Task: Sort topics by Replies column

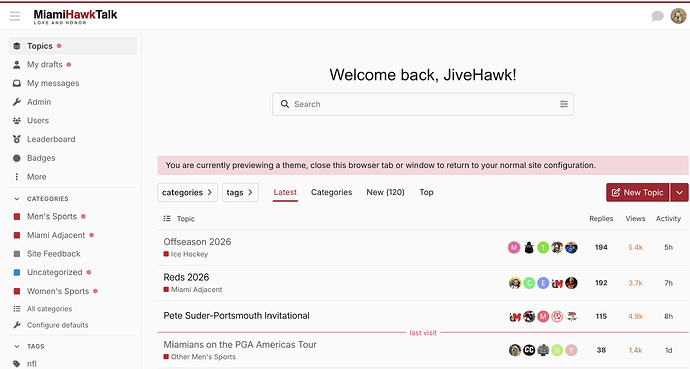Action: [x=601, y=219]
